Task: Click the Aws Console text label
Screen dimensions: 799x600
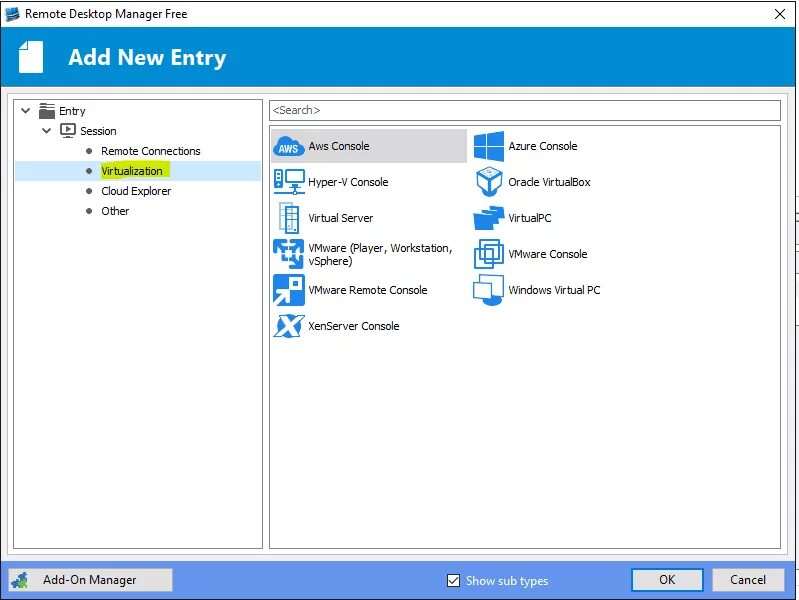Action: pos(339,146)
